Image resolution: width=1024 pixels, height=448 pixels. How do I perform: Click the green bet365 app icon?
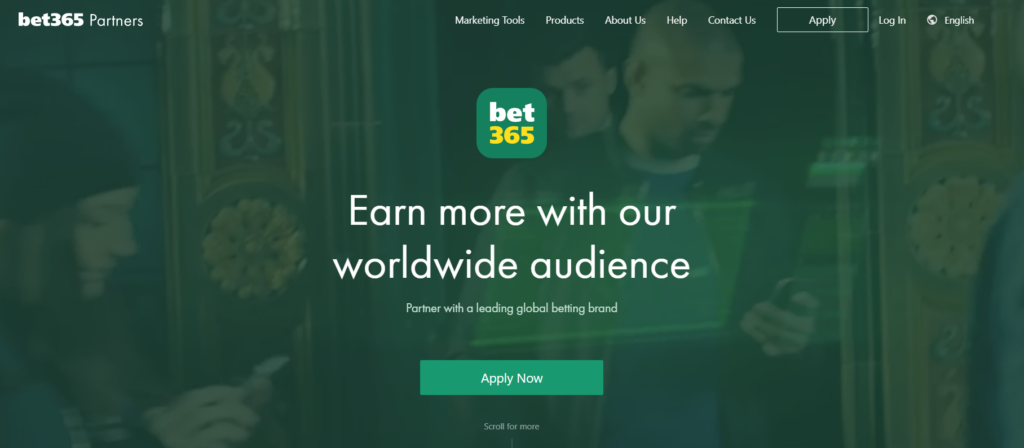pos(511,123)
